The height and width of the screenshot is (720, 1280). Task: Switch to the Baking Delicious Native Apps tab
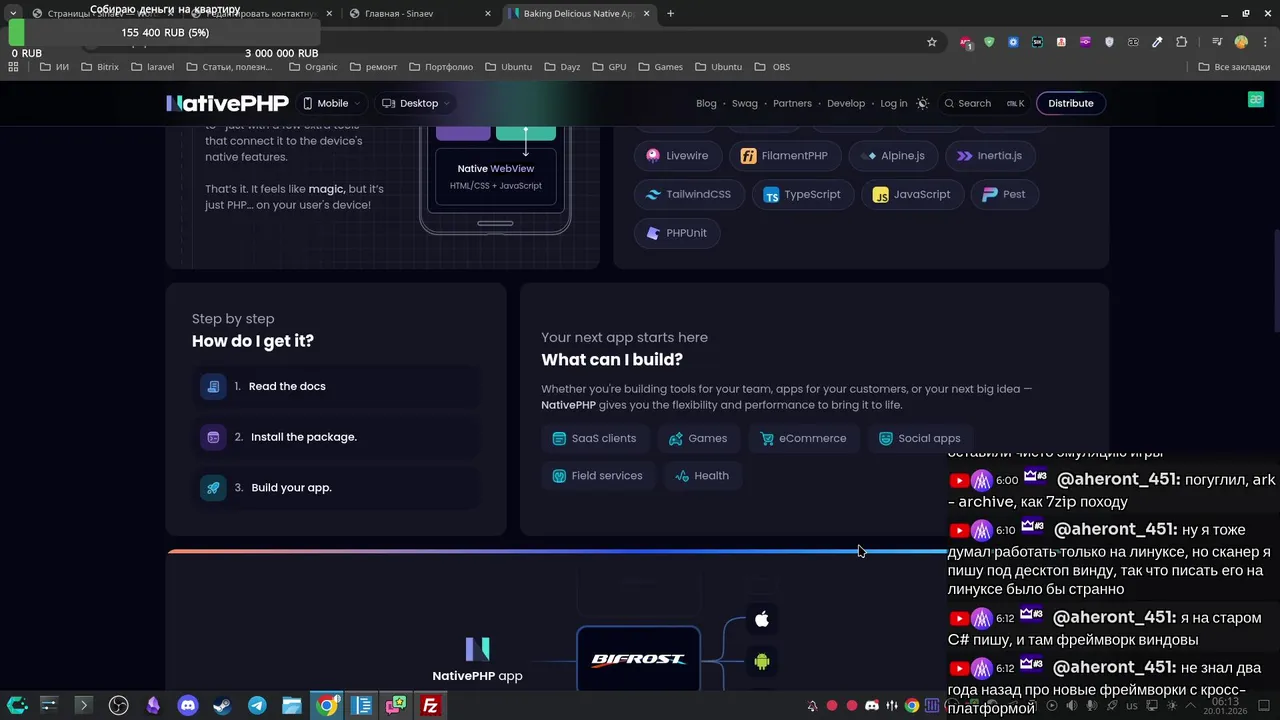(579, 14)
